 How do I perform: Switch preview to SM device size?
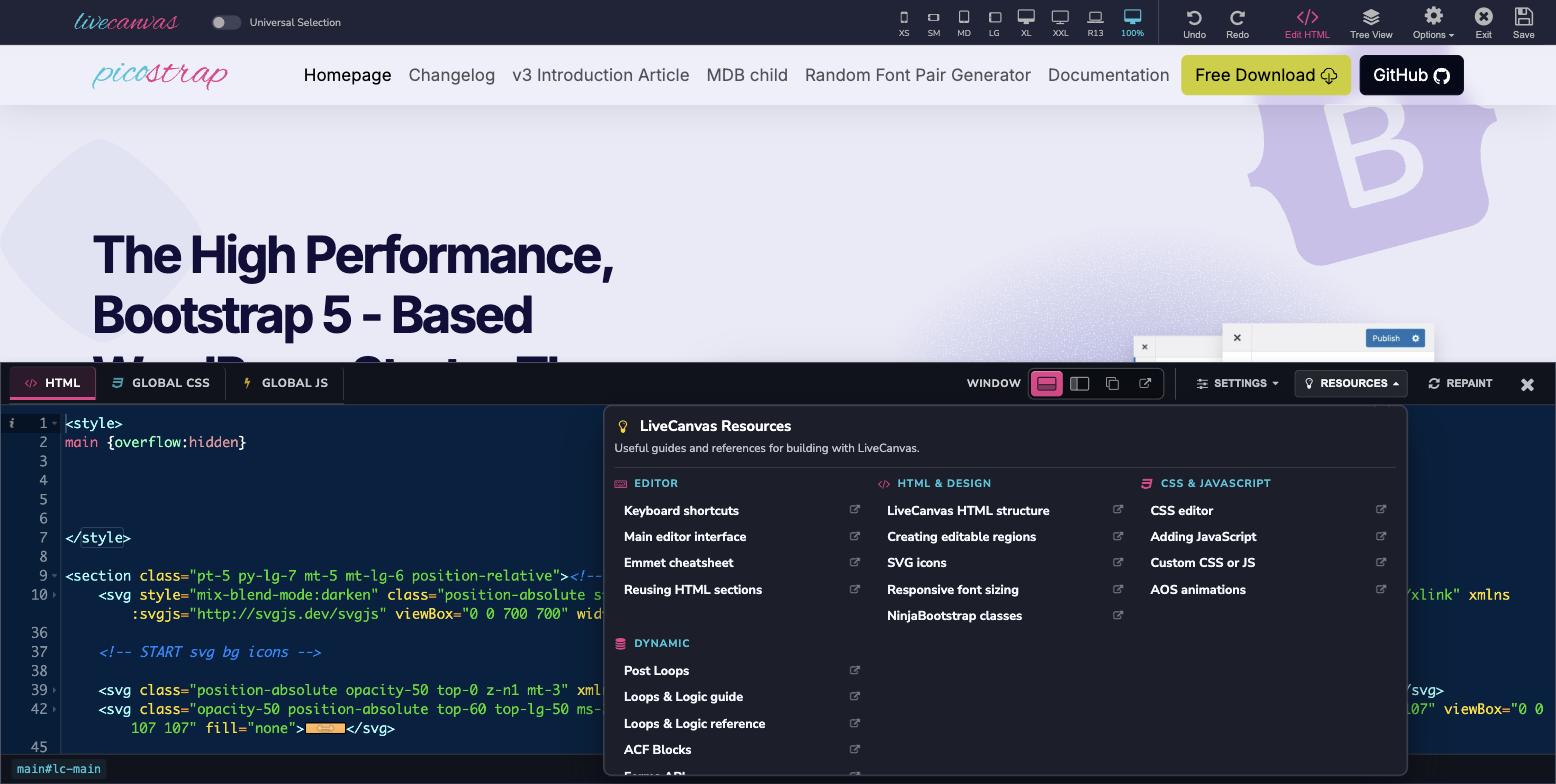[x=934, y=23]
